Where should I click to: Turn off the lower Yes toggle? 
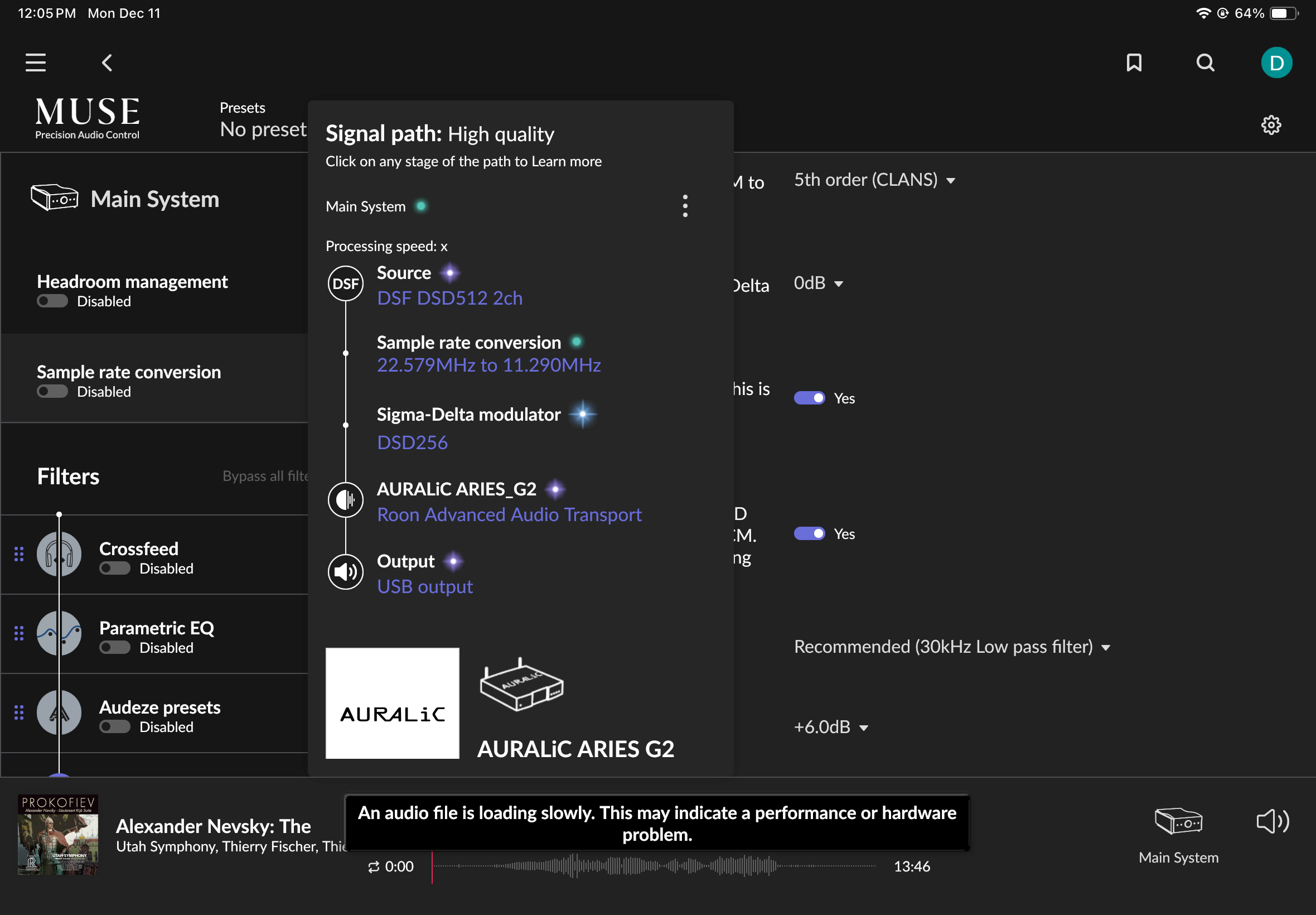click(x=809, y=533)
